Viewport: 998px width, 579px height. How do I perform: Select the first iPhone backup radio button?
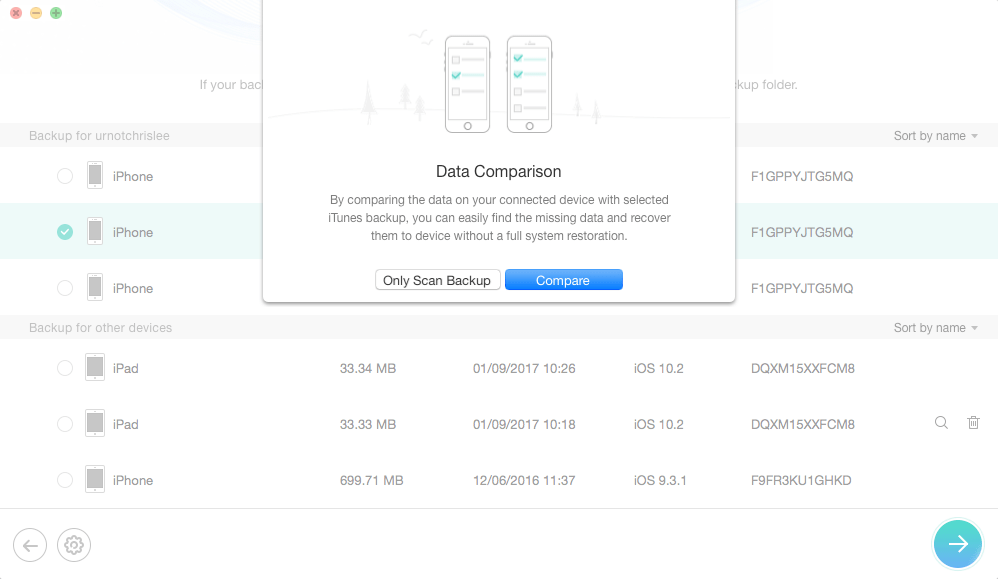click(65, 176)
